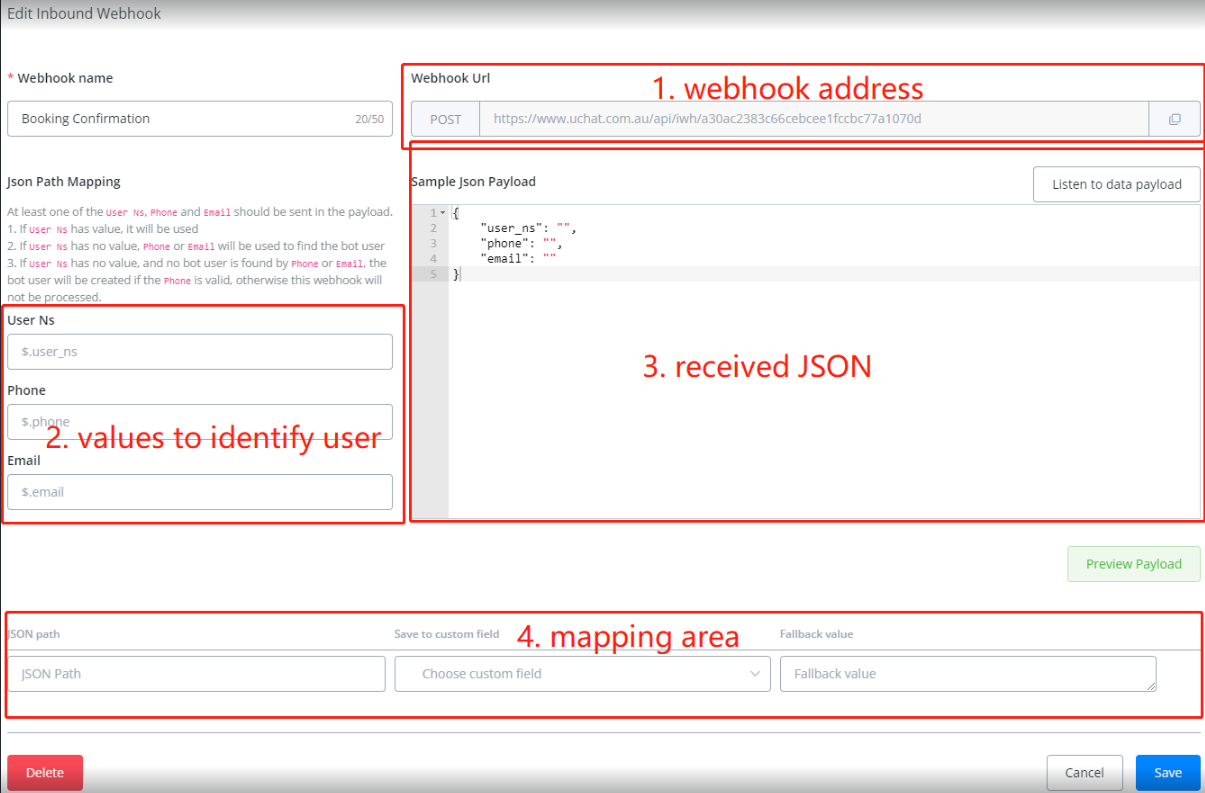Select the Email mapping input
This screenshot has height=793, width=1205.
pos(199,492)
